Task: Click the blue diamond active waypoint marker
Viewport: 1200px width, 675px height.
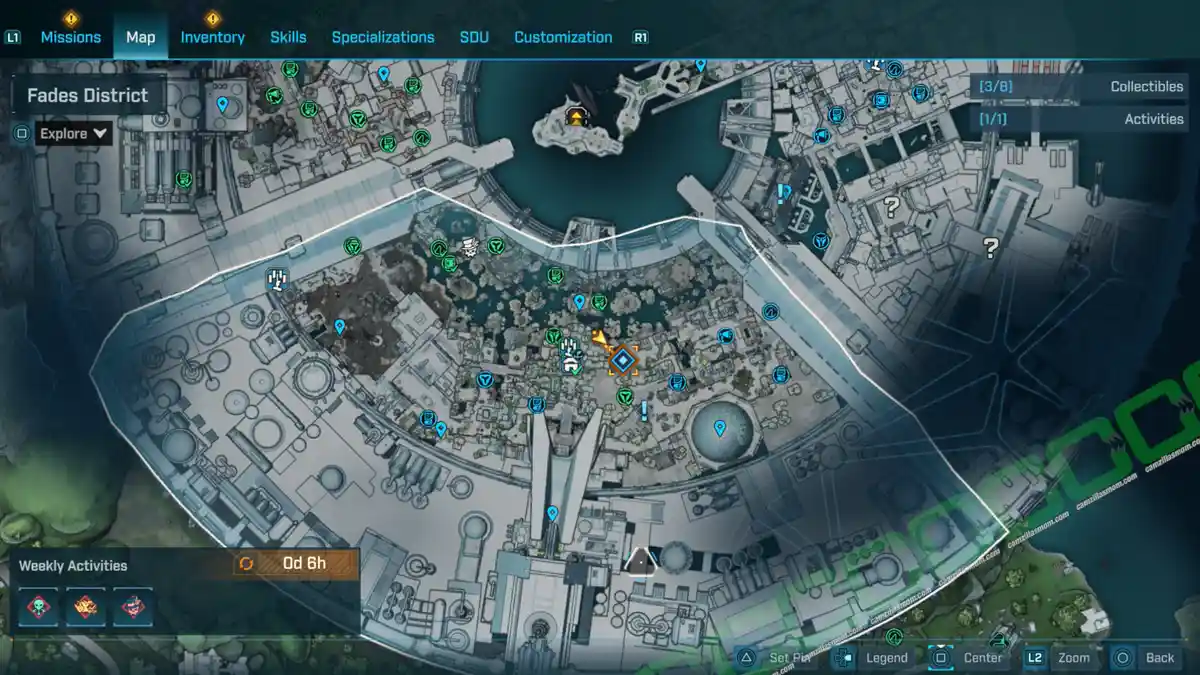Action: 621,360
